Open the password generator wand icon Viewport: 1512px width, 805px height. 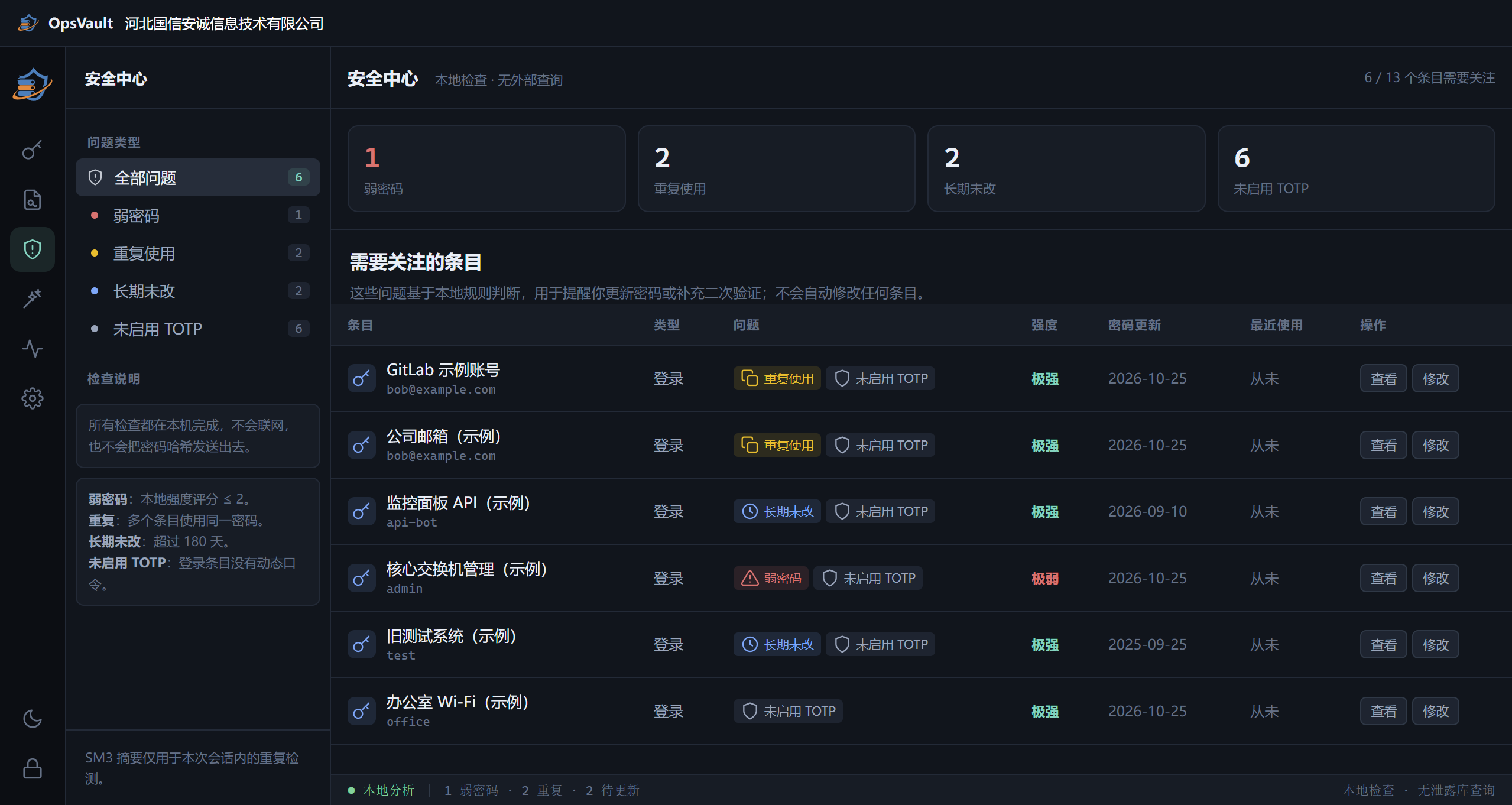[x=33, y=299]
